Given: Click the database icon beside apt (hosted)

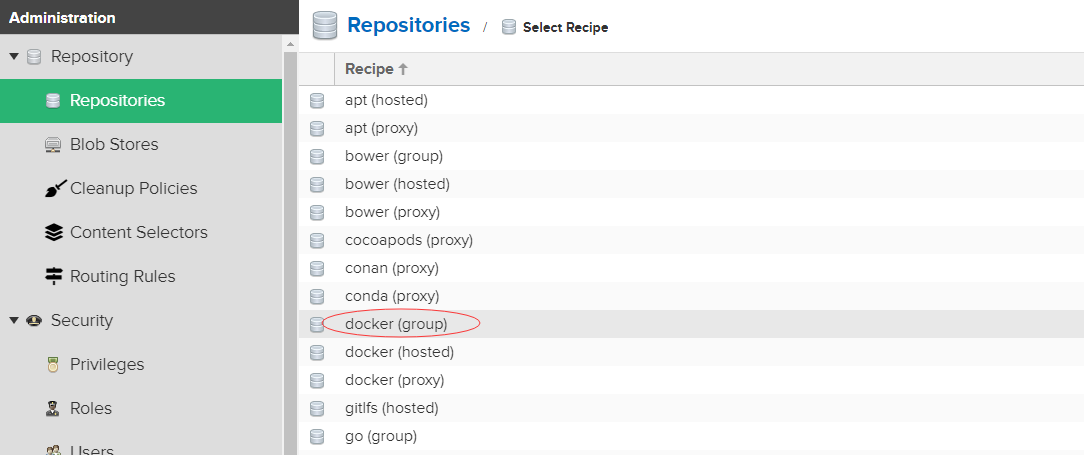Looking at the screenshot, I should point(317,101).
